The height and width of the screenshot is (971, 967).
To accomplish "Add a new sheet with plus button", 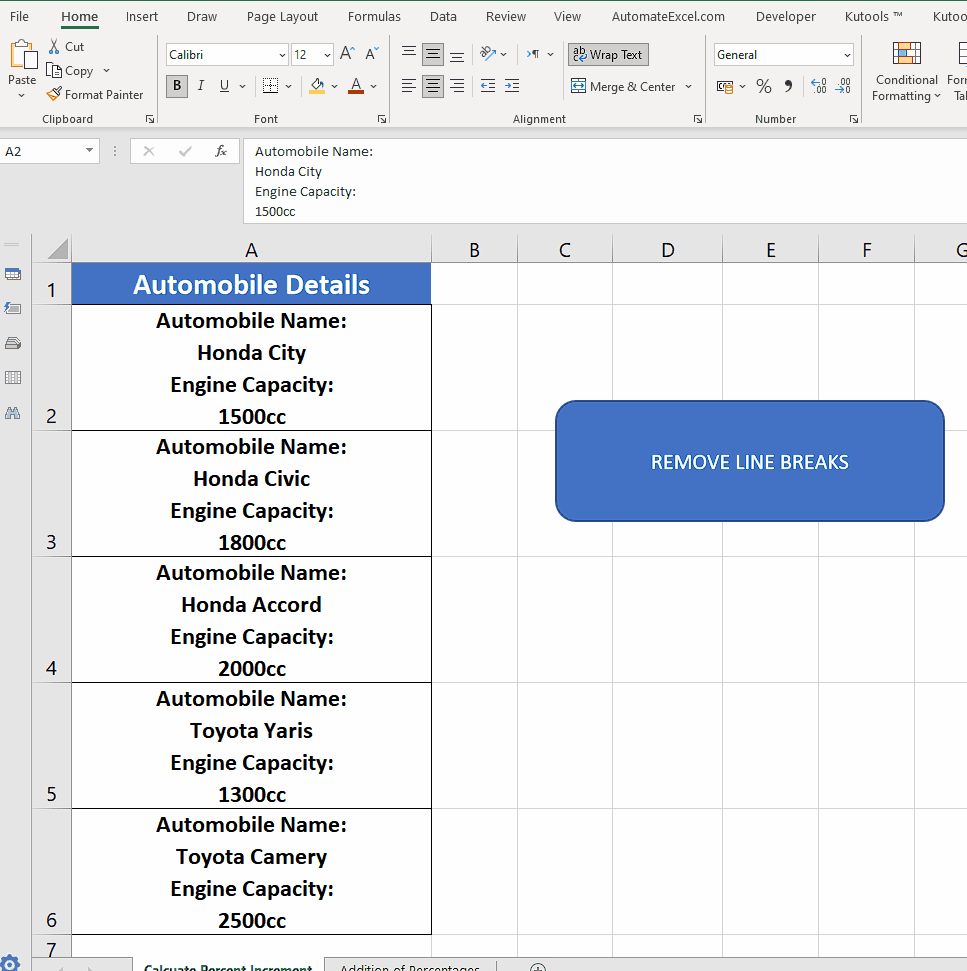I will [537, 967].
